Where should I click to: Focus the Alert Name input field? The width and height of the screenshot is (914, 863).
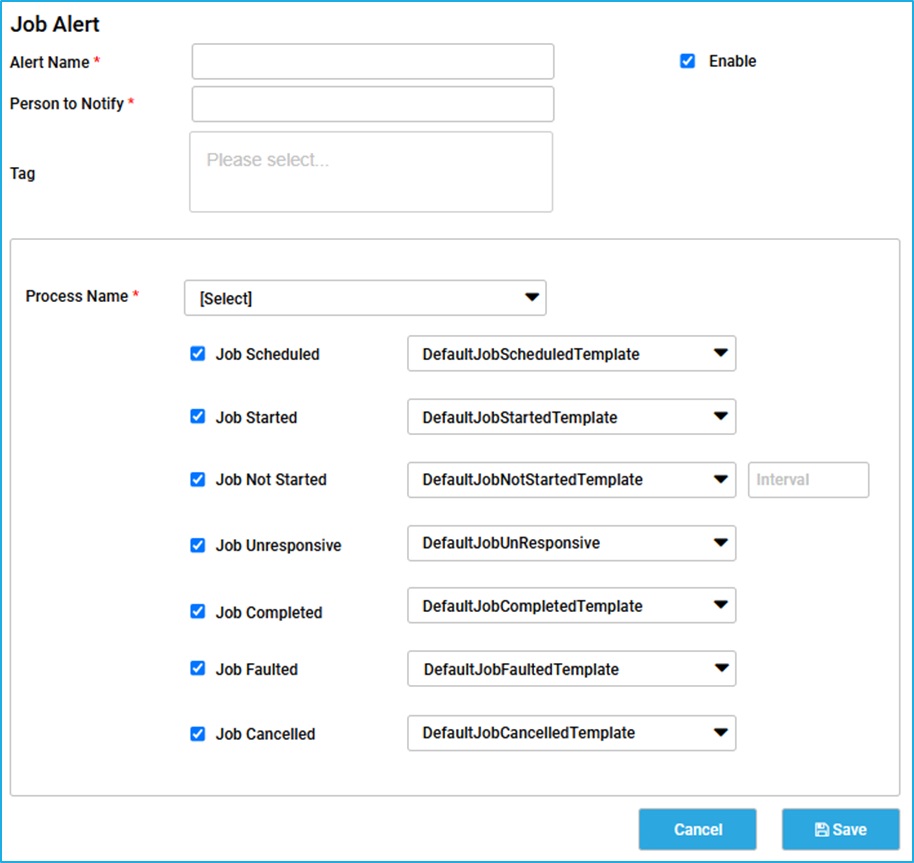[x=373, y=61]
